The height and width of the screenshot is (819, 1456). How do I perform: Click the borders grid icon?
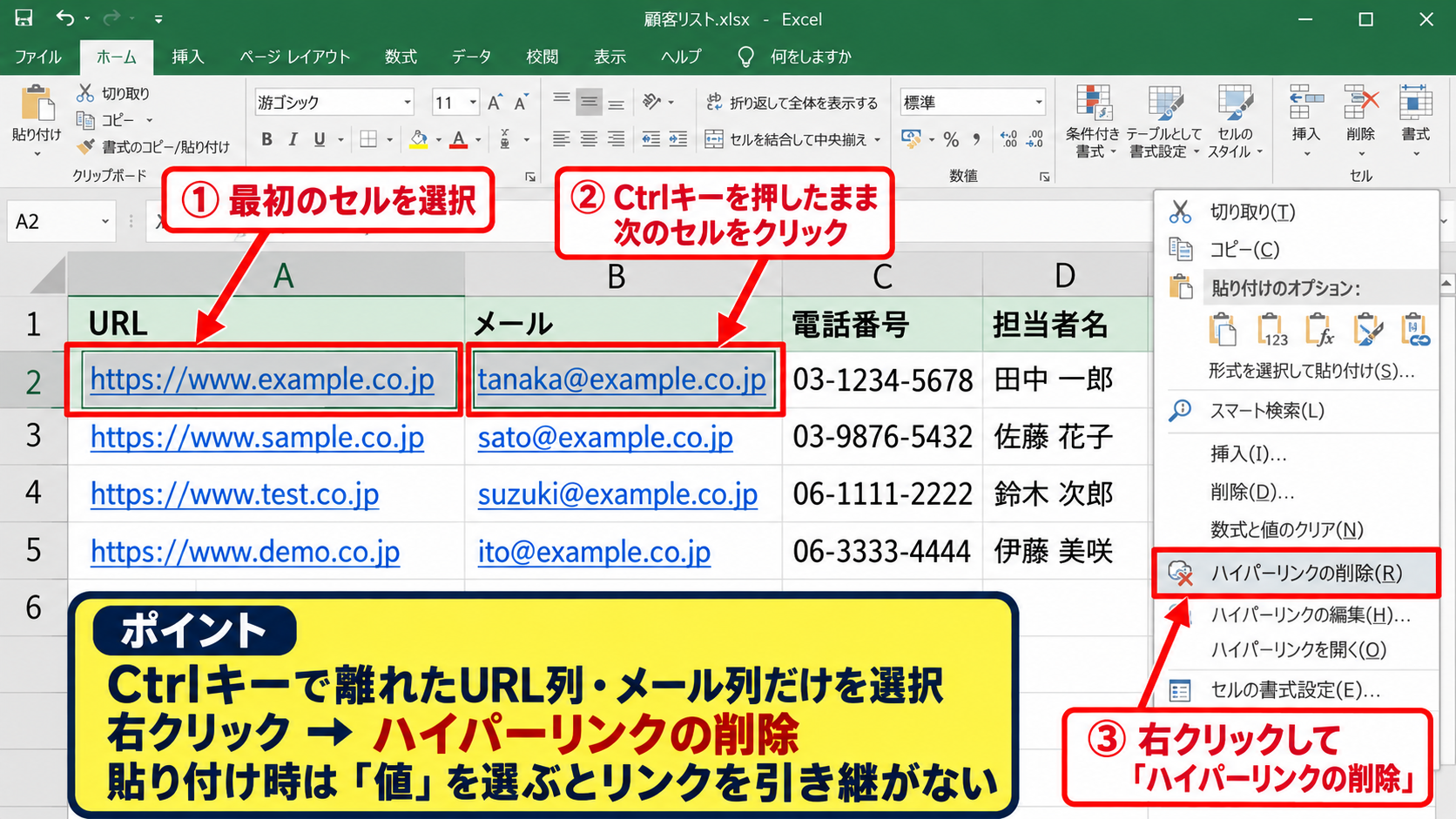pyautogui.click(x=368, y=139)
